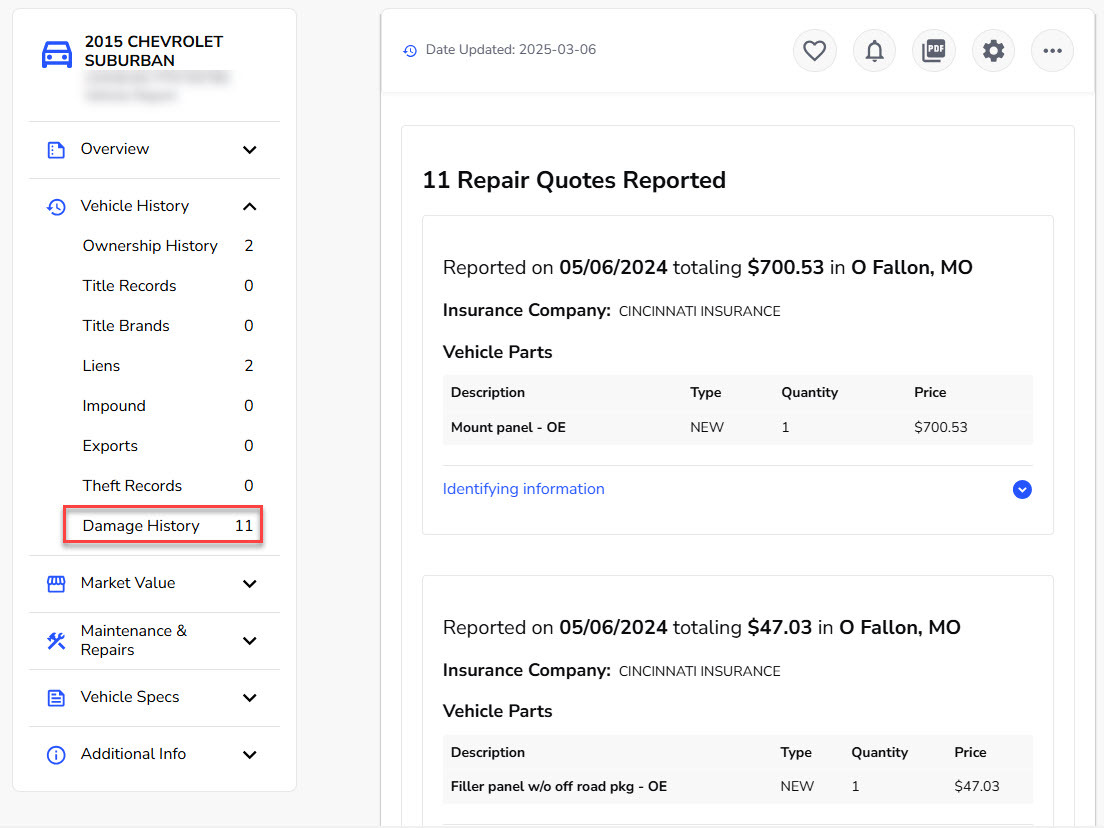
Task: Click the bell notification icon
Action: [x=874, y=51]
